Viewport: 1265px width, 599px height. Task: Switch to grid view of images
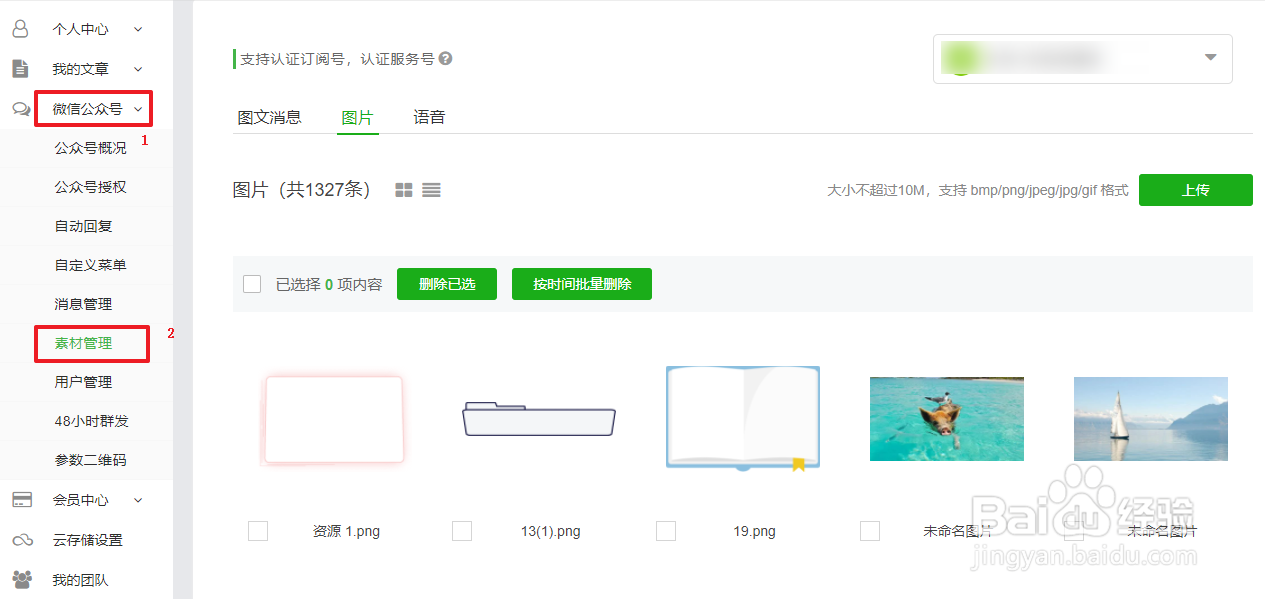(403, 189)
